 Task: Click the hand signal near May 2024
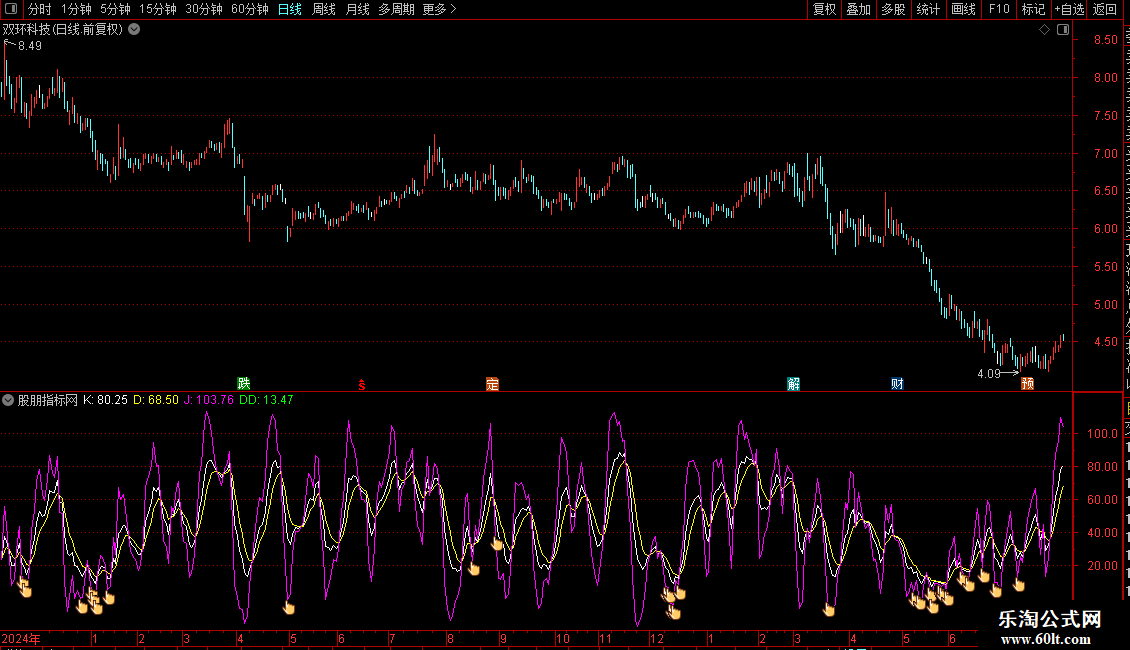[x=289, y=607]
